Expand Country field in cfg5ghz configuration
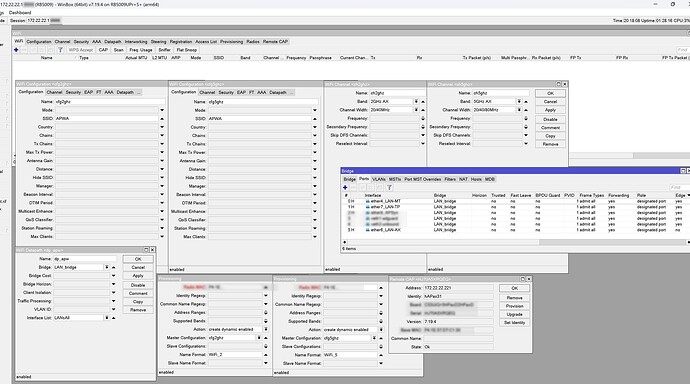This screenshot has height=384, width=690. pos(315,127)
